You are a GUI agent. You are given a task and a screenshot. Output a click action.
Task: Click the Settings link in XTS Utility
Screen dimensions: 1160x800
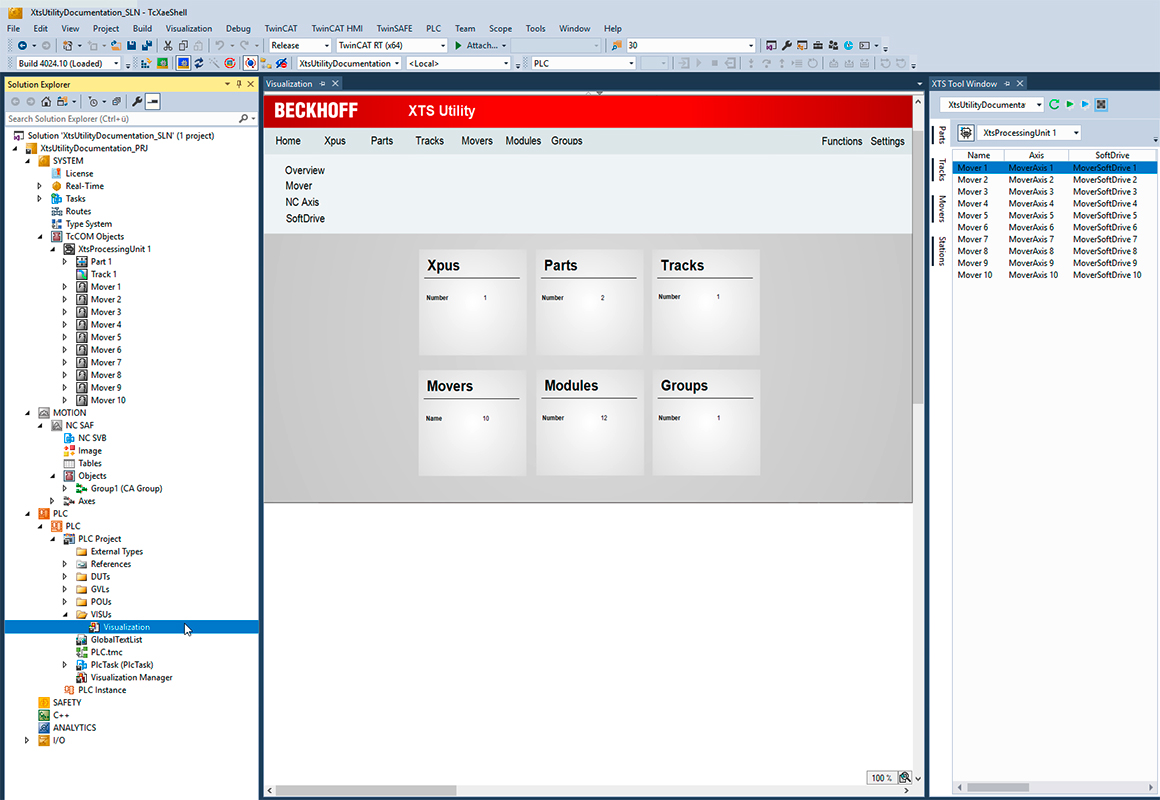[x=887, y=141]
